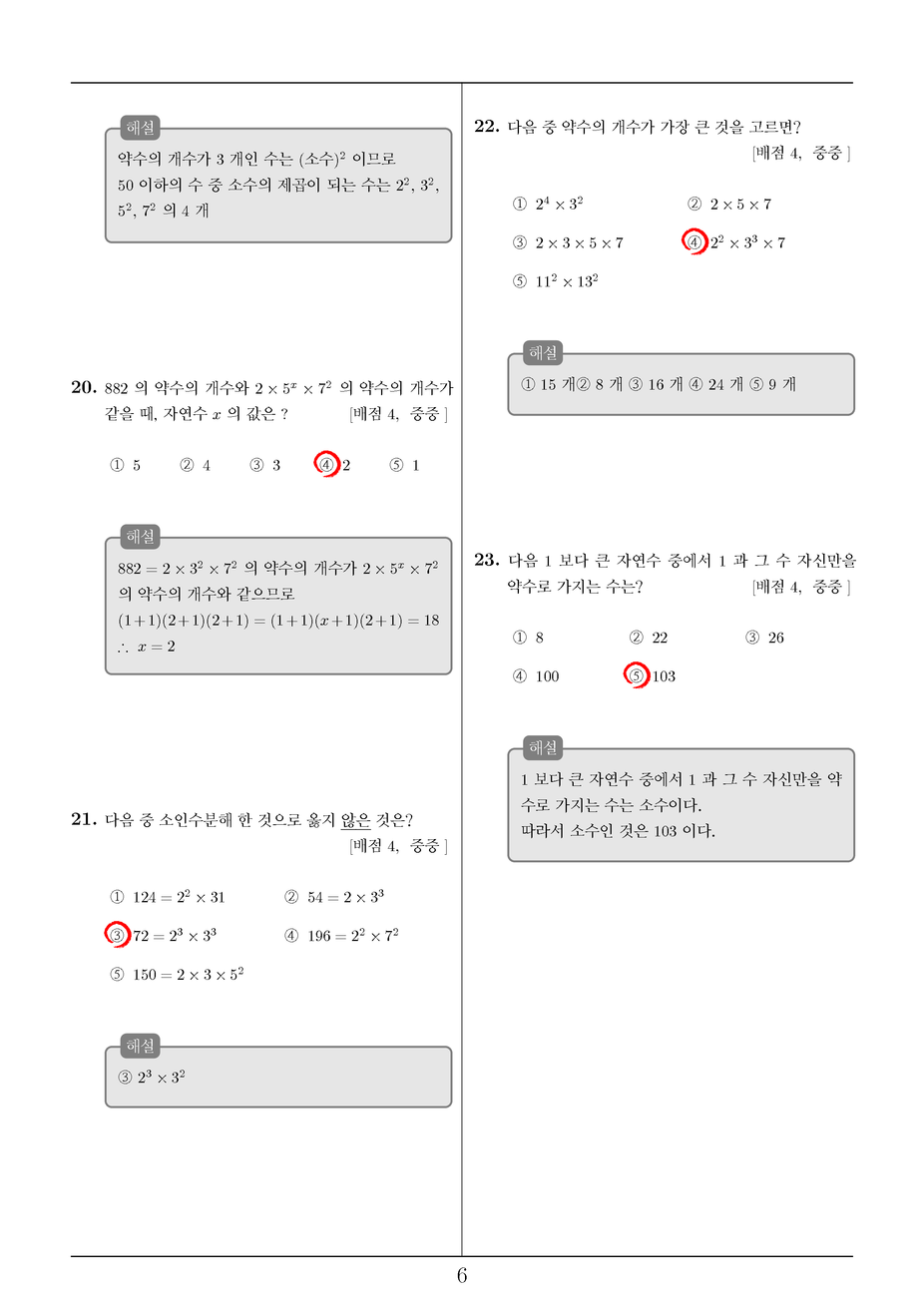Pick option ④ 196 = 2² × 7²
This screenshot has width=924, height=1307.
click(341, 935)
